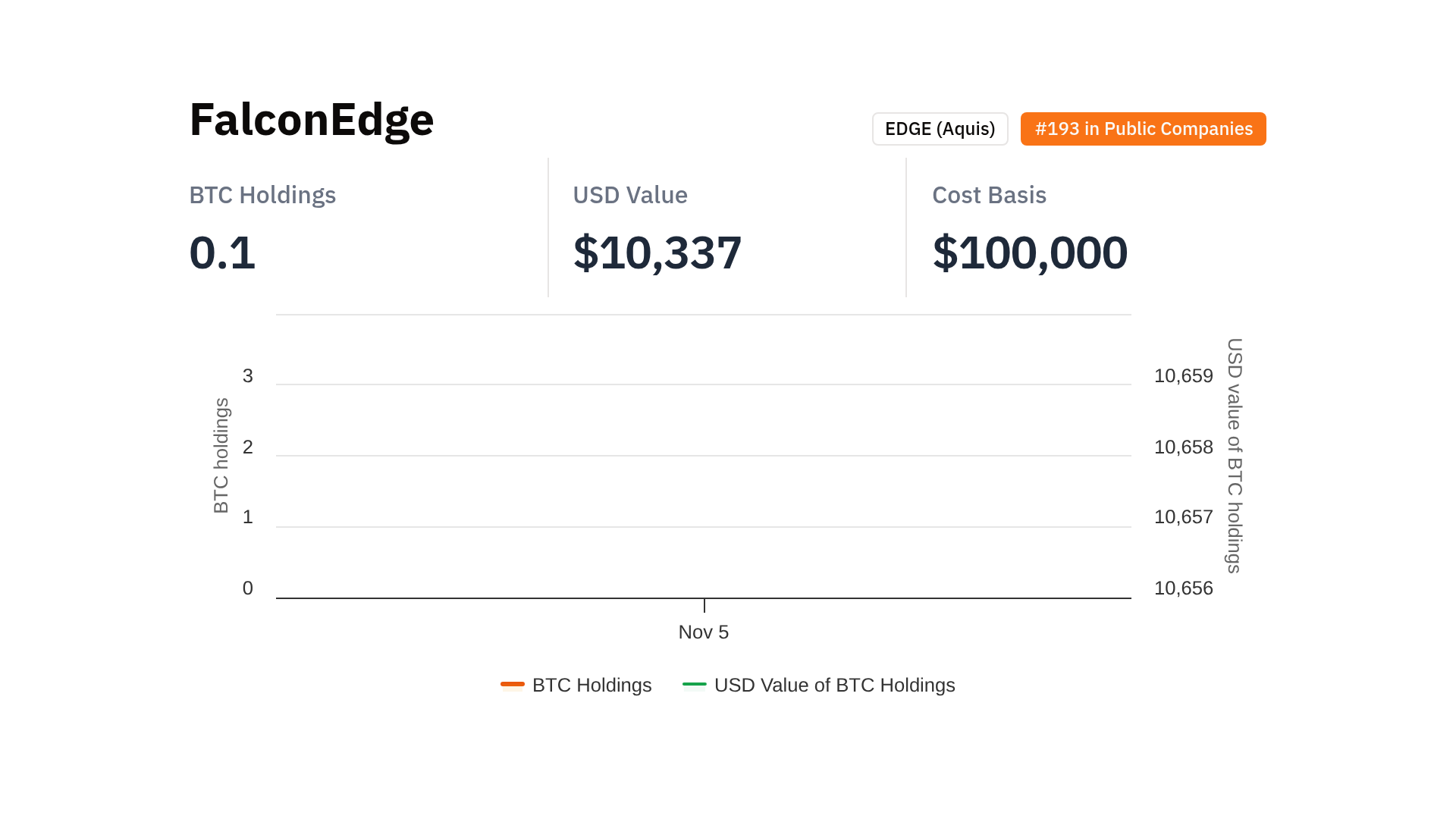
Task: Click the vertical BTC holdings left axis title
Action: click(x=221, y=455)
